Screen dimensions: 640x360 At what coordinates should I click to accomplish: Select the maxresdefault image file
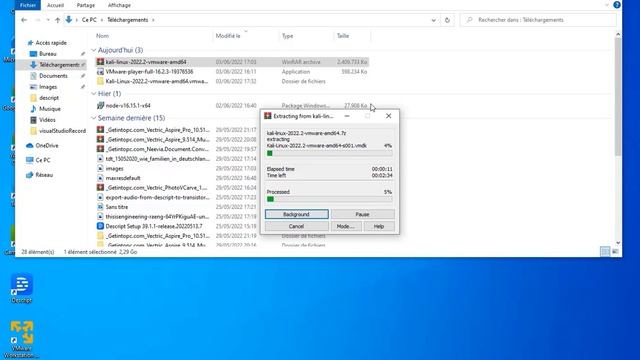(x=123, y=178)
